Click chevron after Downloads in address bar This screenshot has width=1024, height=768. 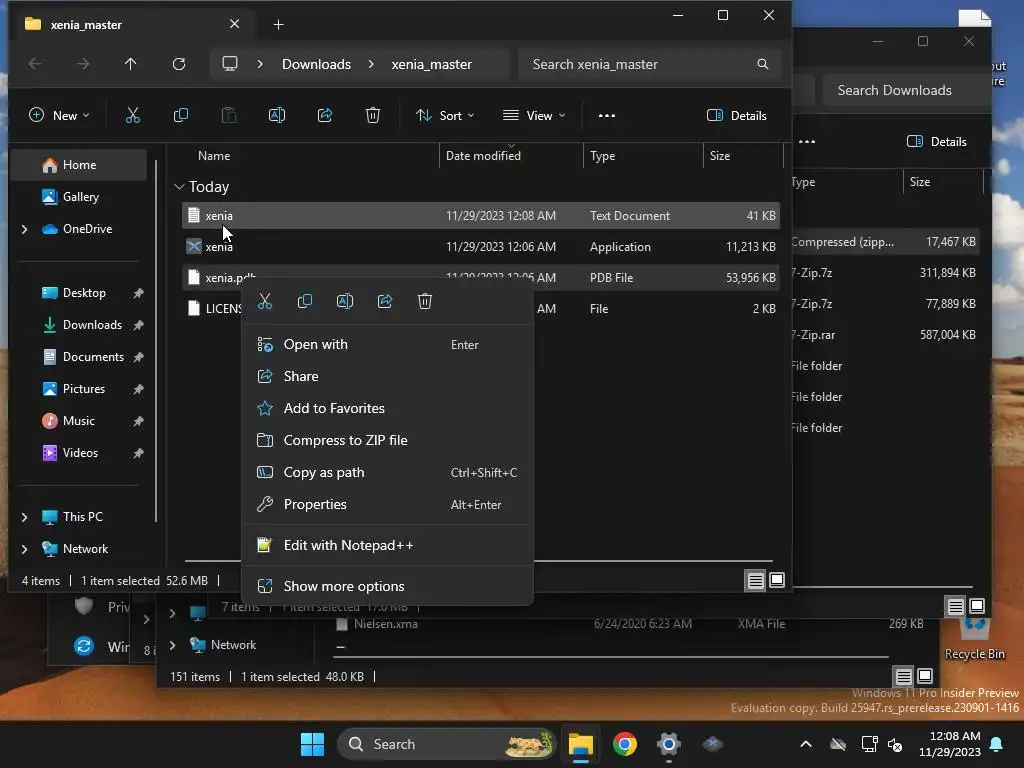click(371, 64)
